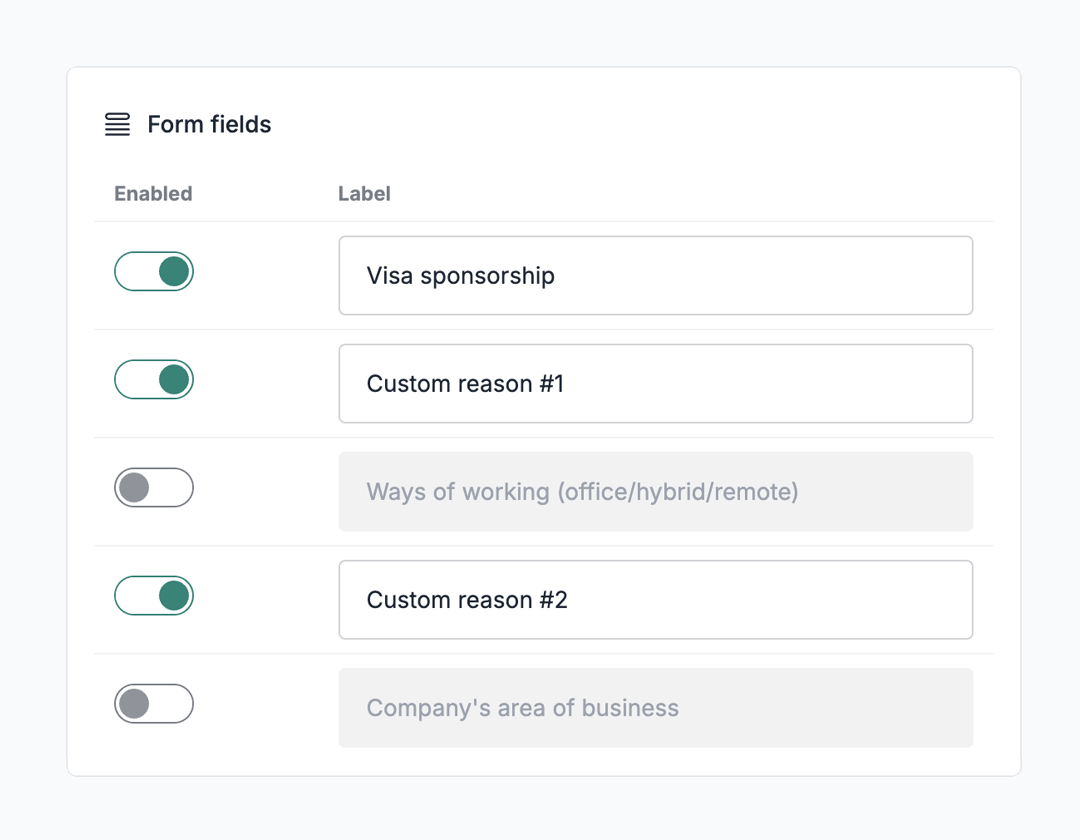Click the Enabled column header
This screenshot has height=840, width=1080.
153,194
